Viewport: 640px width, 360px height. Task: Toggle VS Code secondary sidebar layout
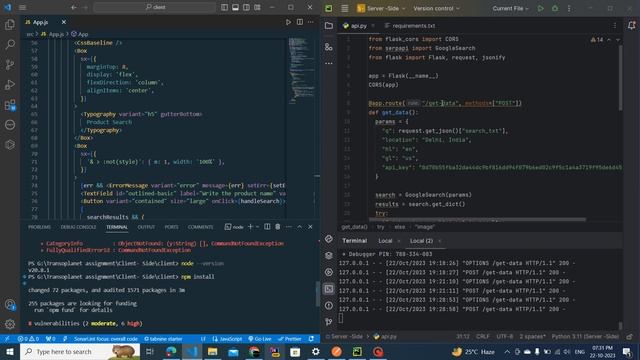coord(247,7)
